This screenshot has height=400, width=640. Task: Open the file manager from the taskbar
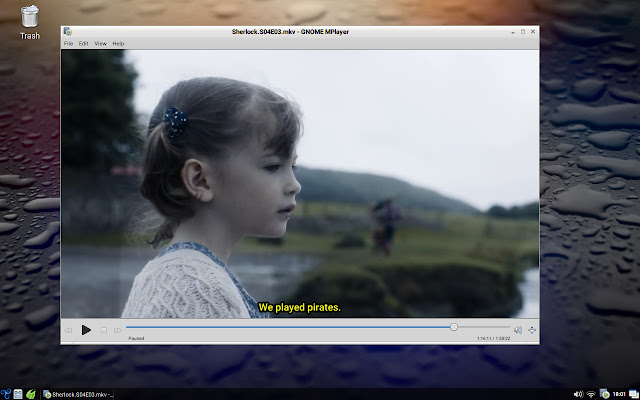18,394
